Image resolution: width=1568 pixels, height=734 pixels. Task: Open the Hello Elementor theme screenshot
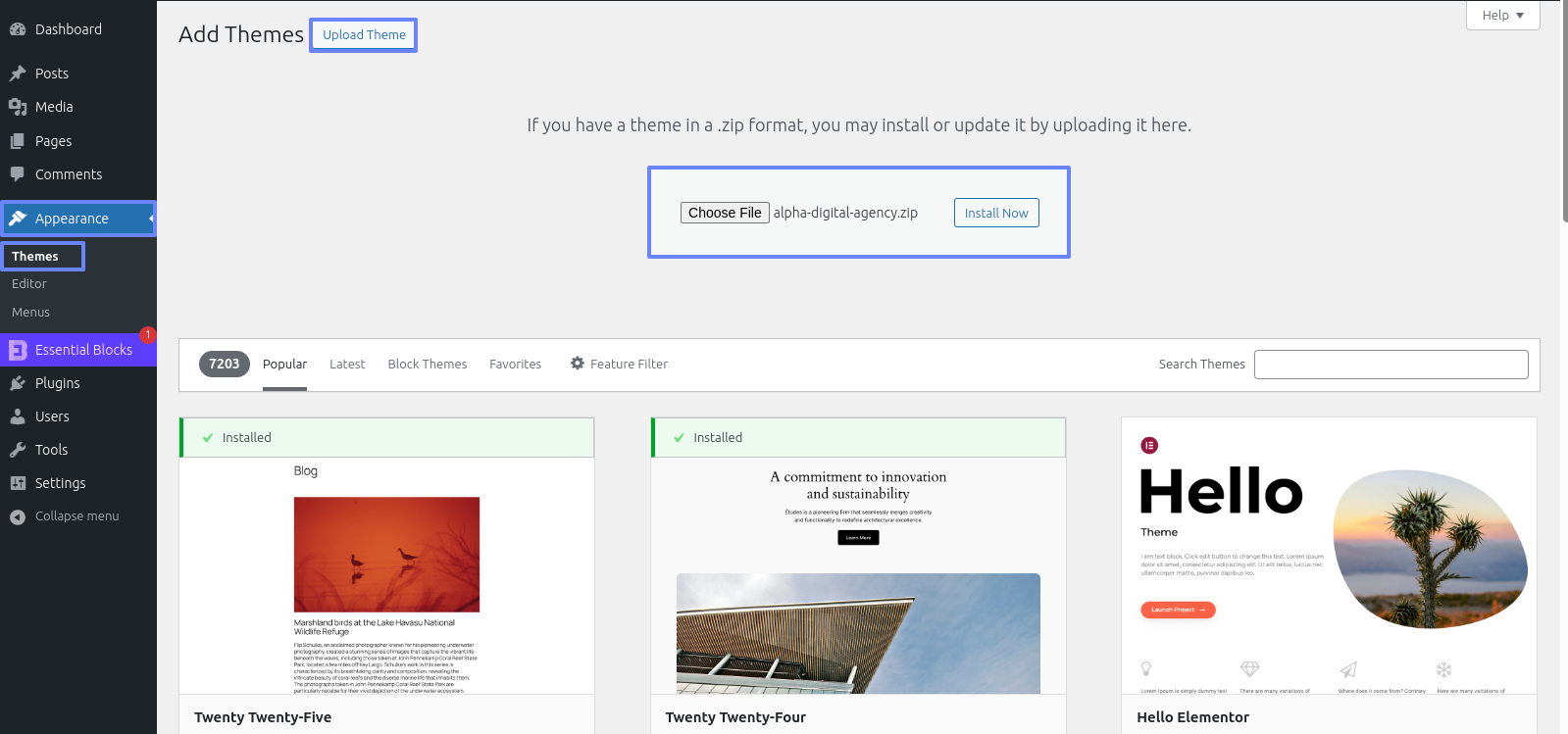1329,556
